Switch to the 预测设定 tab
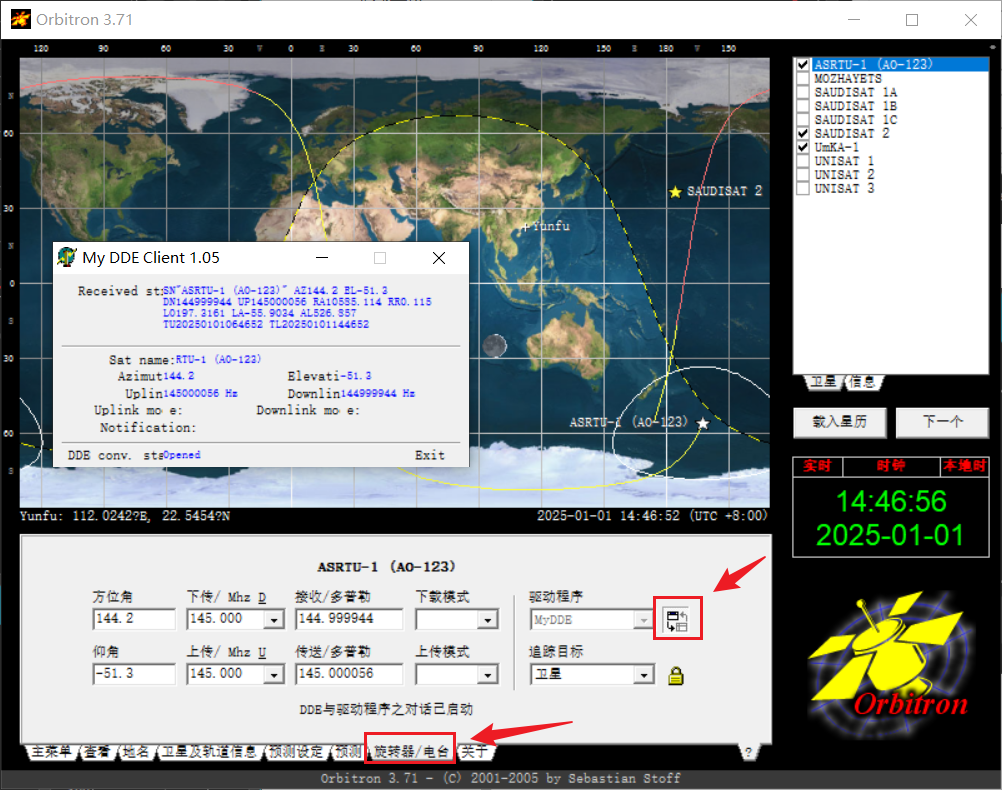Image resolution: width=1002 pixels, height=790 pixels. tap(296, 751)
